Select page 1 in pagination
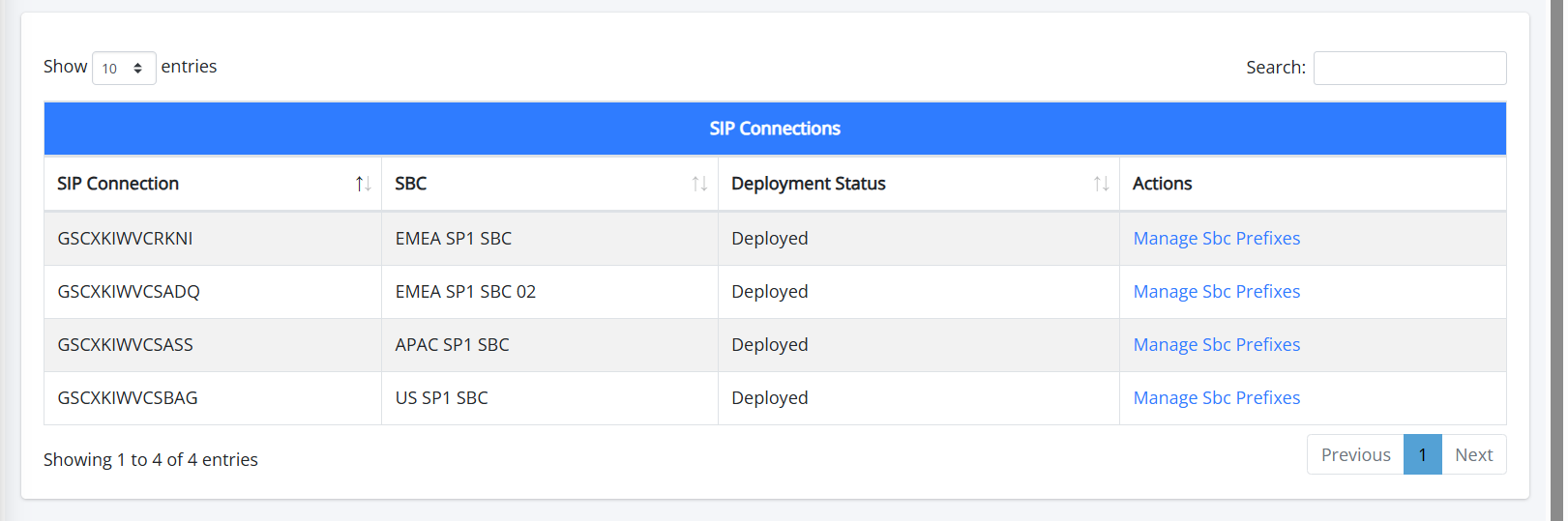Image resolution: width=1568 pixels, height=521 pixels. coord(1422,454)
